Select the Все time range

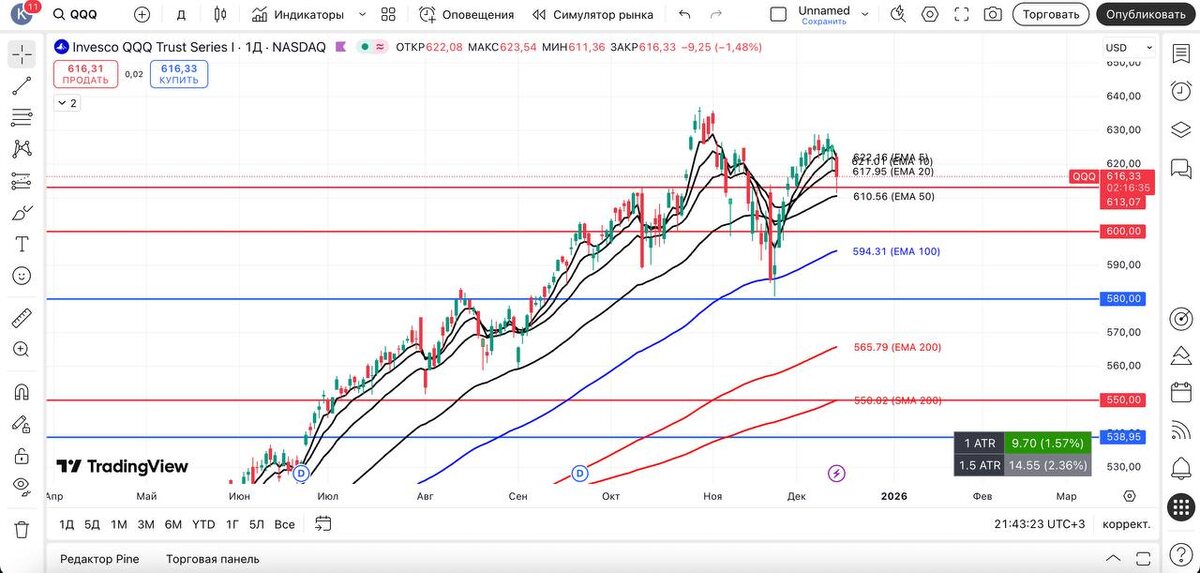[x=285, y=524]
